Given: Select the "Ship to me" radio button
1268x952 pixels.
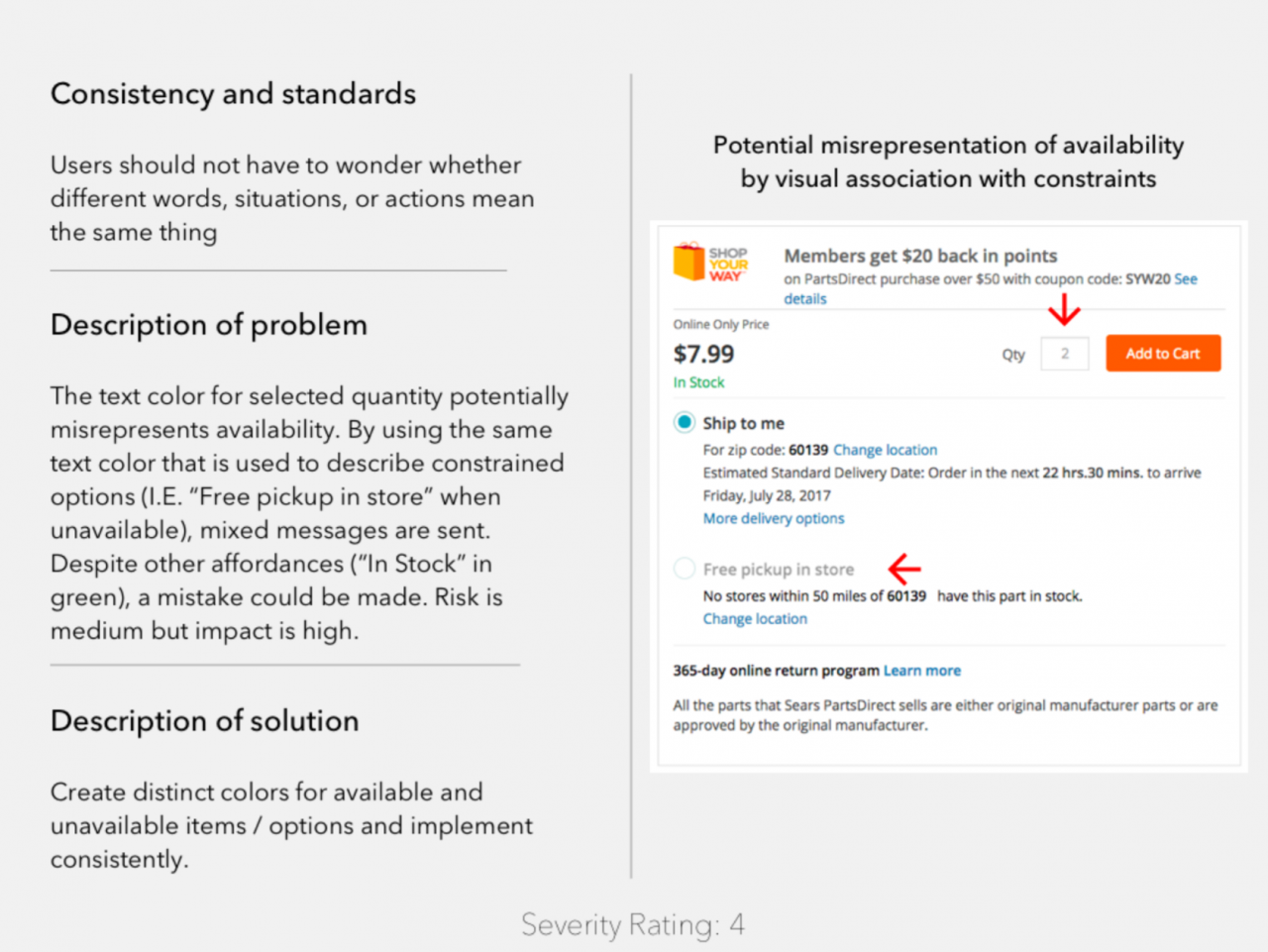Looking at the screenshot, I should pyautogui.click(x=685, y=423).
